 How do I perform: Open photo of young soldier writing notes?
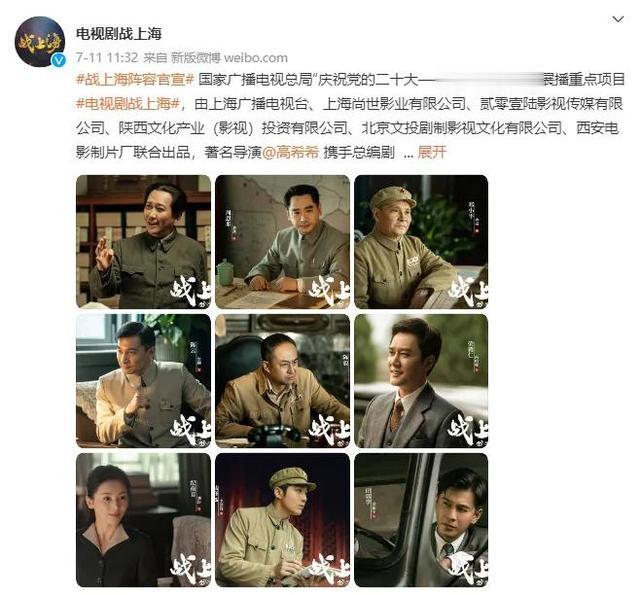click(282, 520)
